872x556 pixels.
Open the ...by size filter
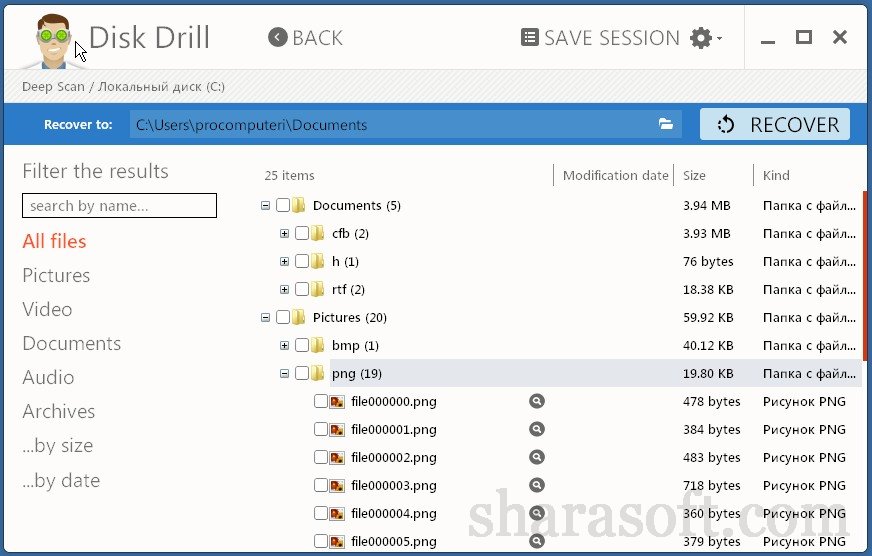coord(58,445)
